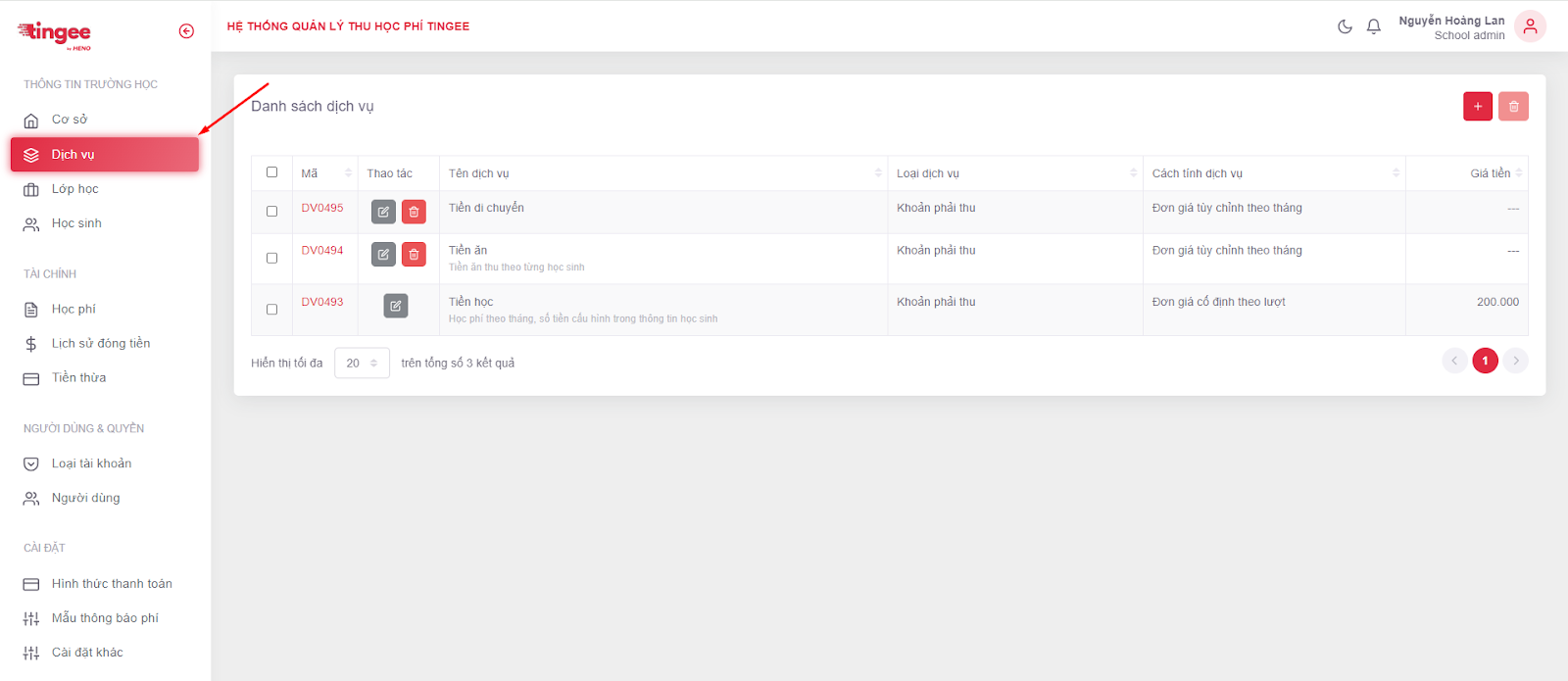Open the page size dropdown showing 20
The width and height of the screenshot is (1568, 681).
click(362, 363)
